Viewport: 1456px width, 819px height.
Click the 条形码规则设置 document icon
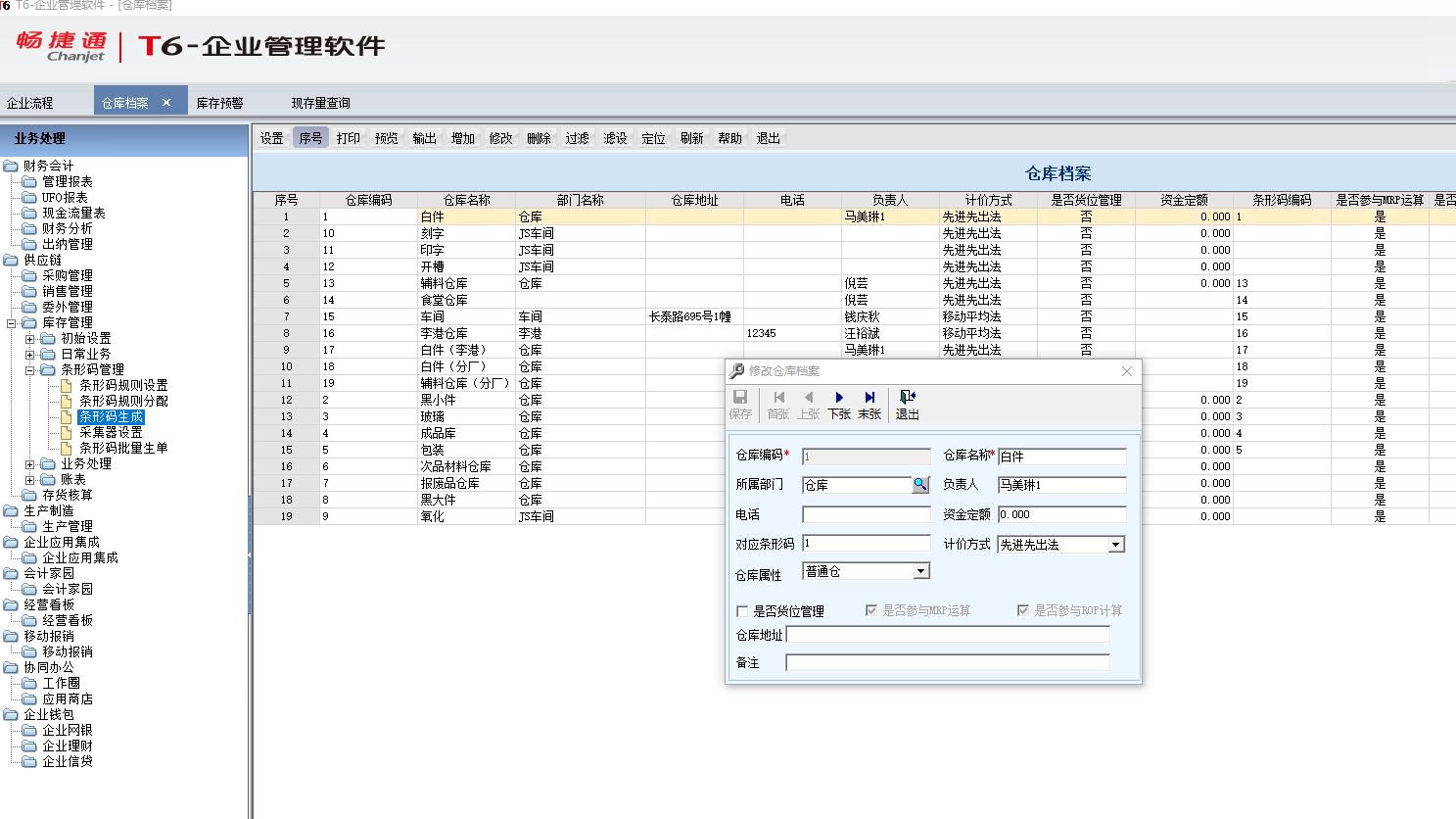pos(67,385)
